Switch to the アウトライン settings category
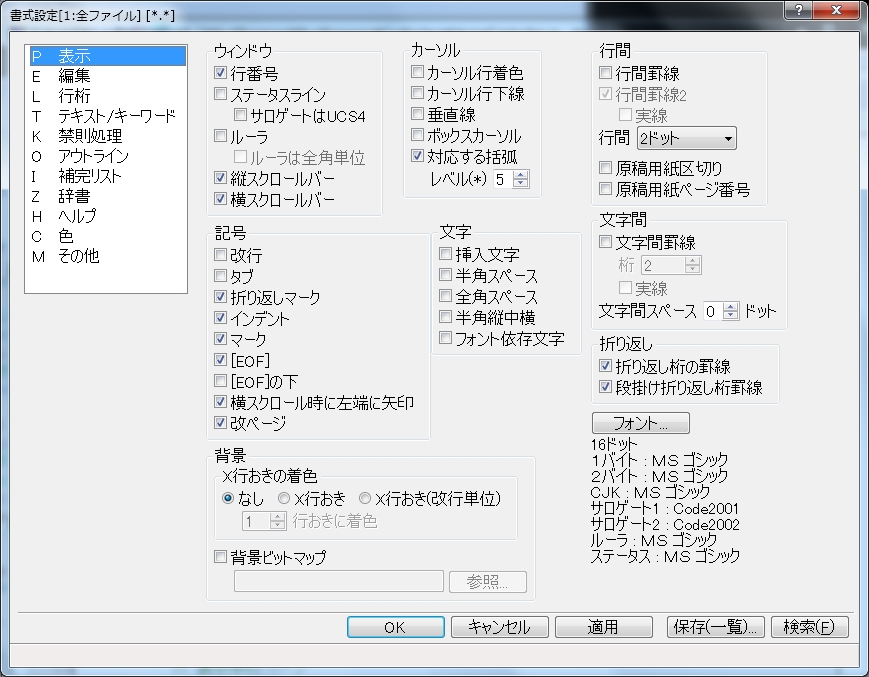The width and height of the screenshot is (869, 677). [94, 156]
